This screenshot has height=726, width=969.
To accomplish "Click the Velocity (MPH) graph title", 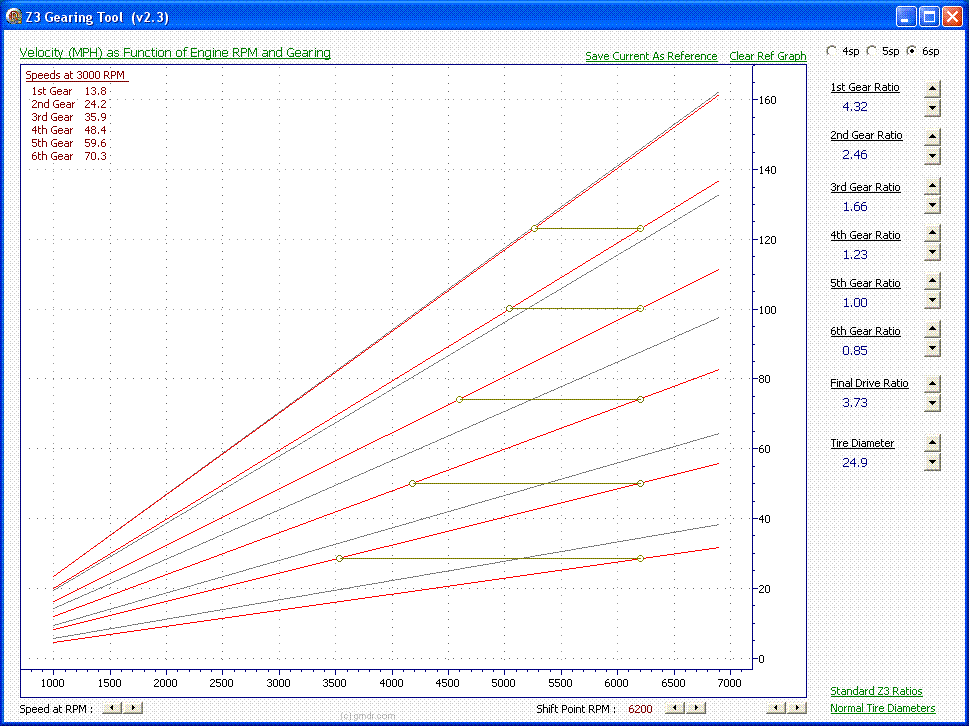I will (x=175, y=53).
